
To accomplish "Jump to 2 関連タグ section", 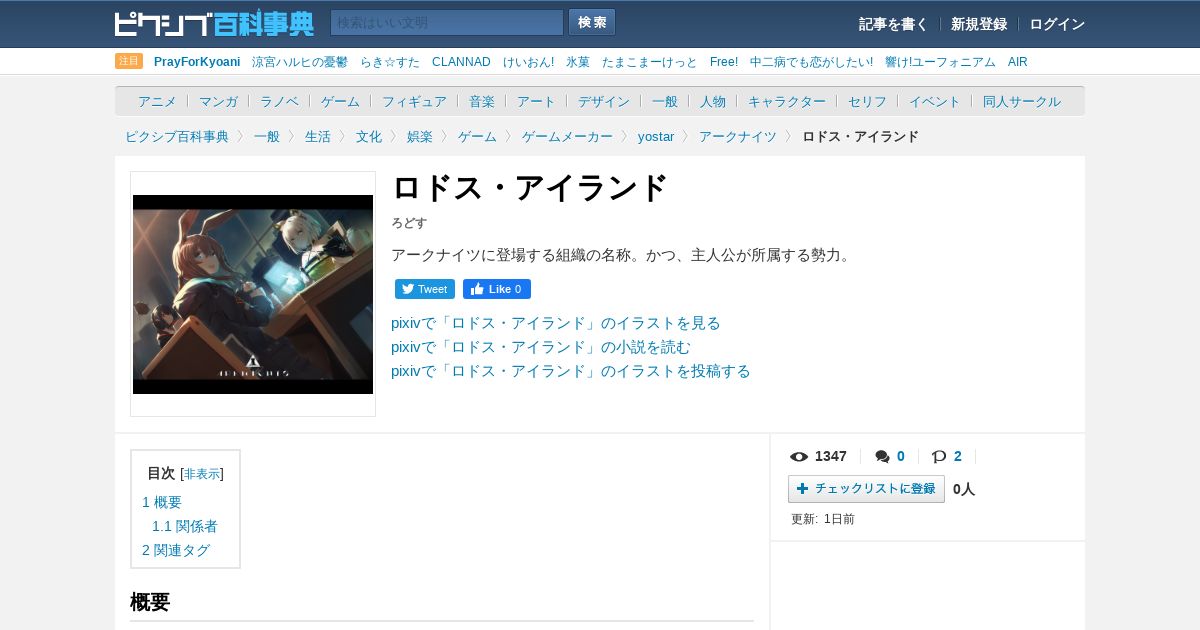I will (176, 550).
